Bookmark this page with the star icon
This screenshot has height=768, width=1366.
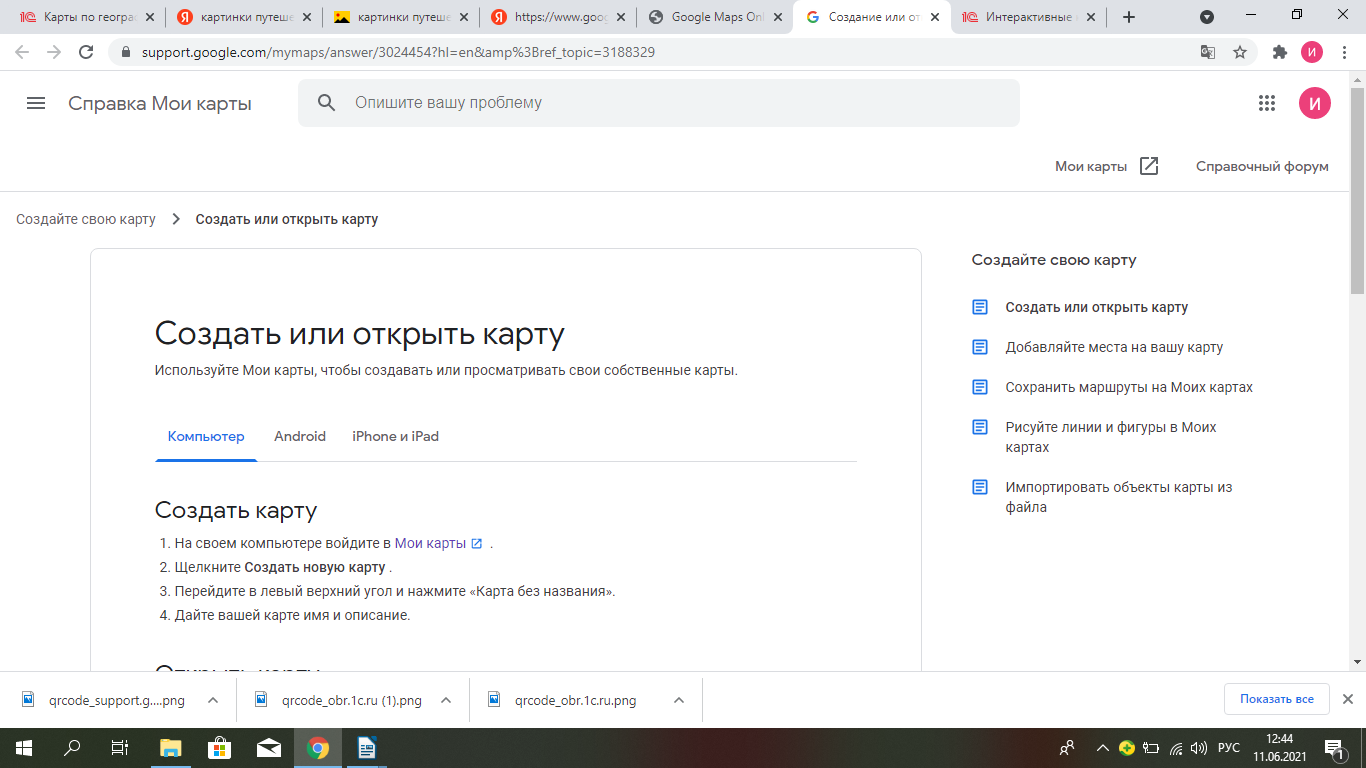(1240, 52)
